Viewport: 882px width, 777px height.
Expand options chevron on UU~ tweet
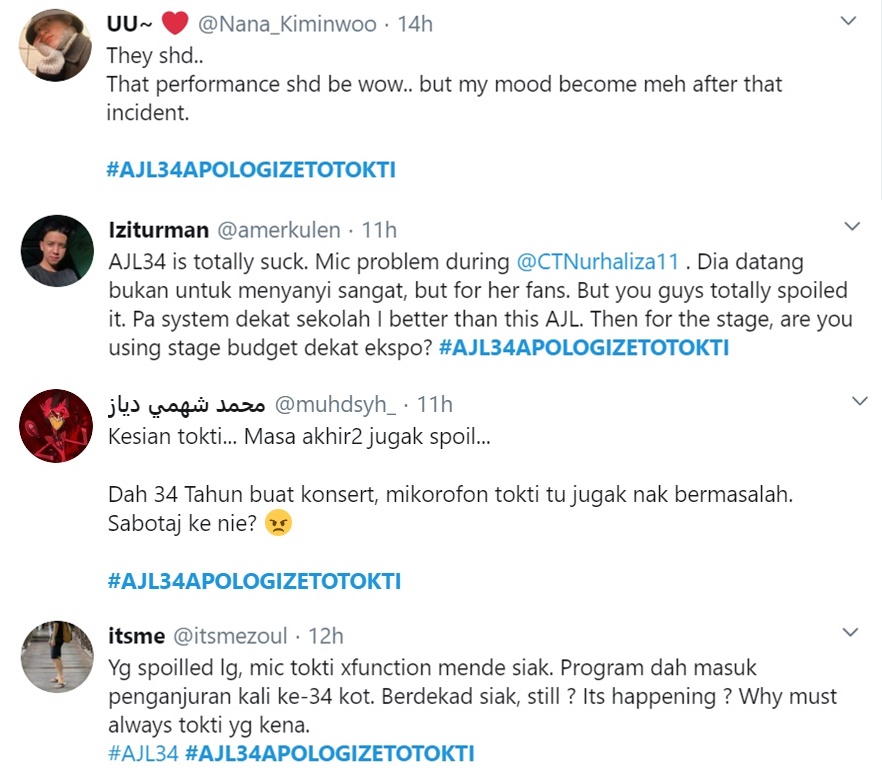(848, 21)
